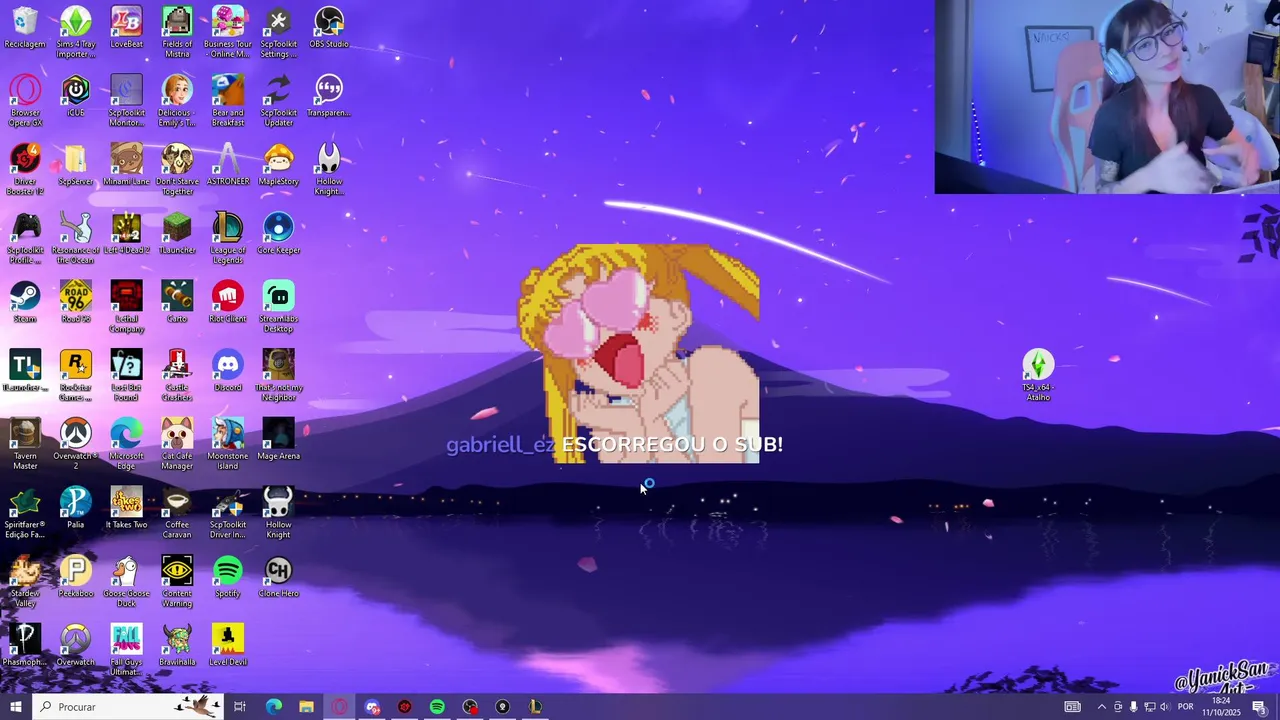Launch Fields of Mistria game icon

pyautogui.click(x=177, y=32)
